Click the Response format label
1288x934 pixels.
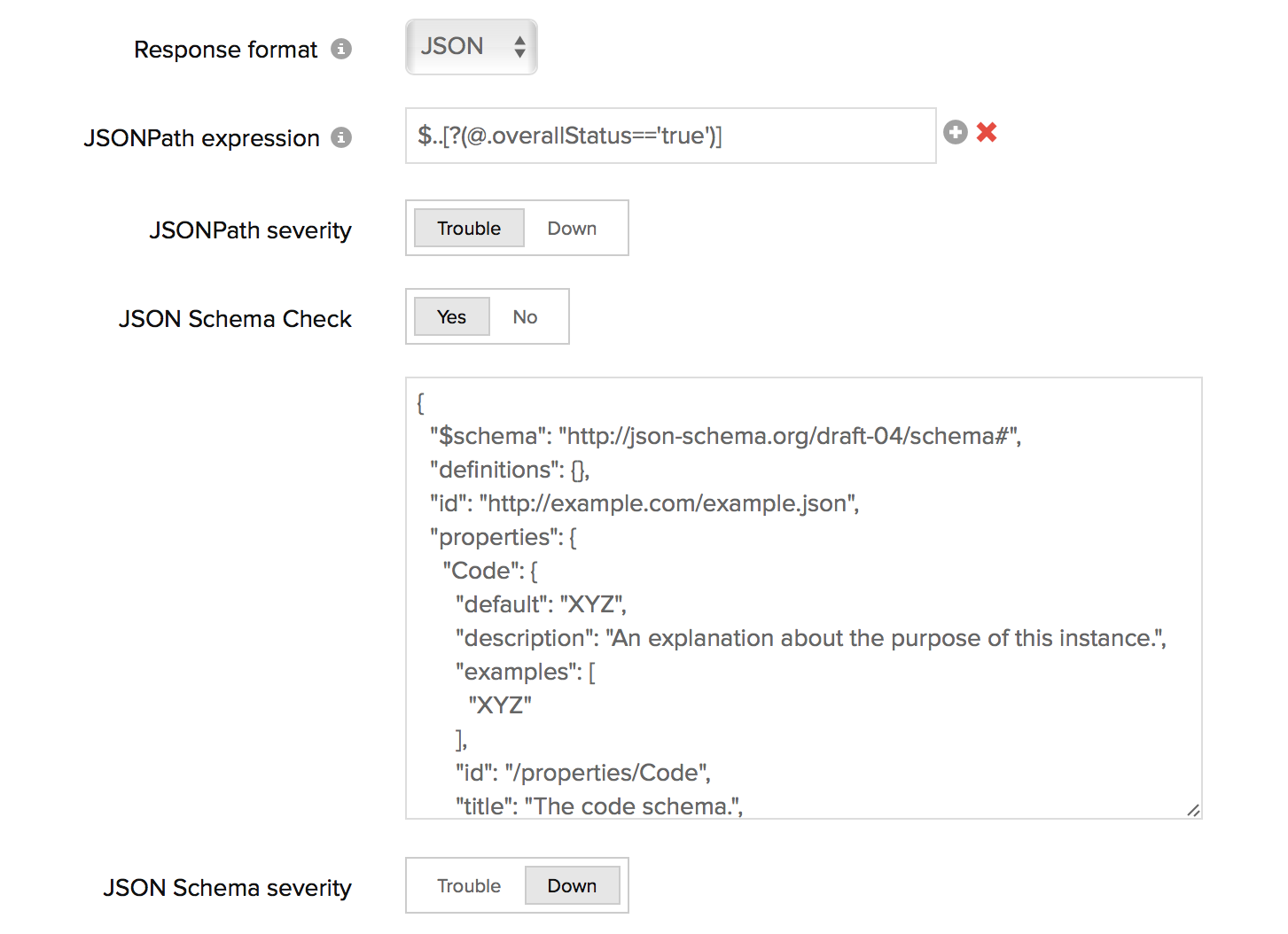click(225, 50)
